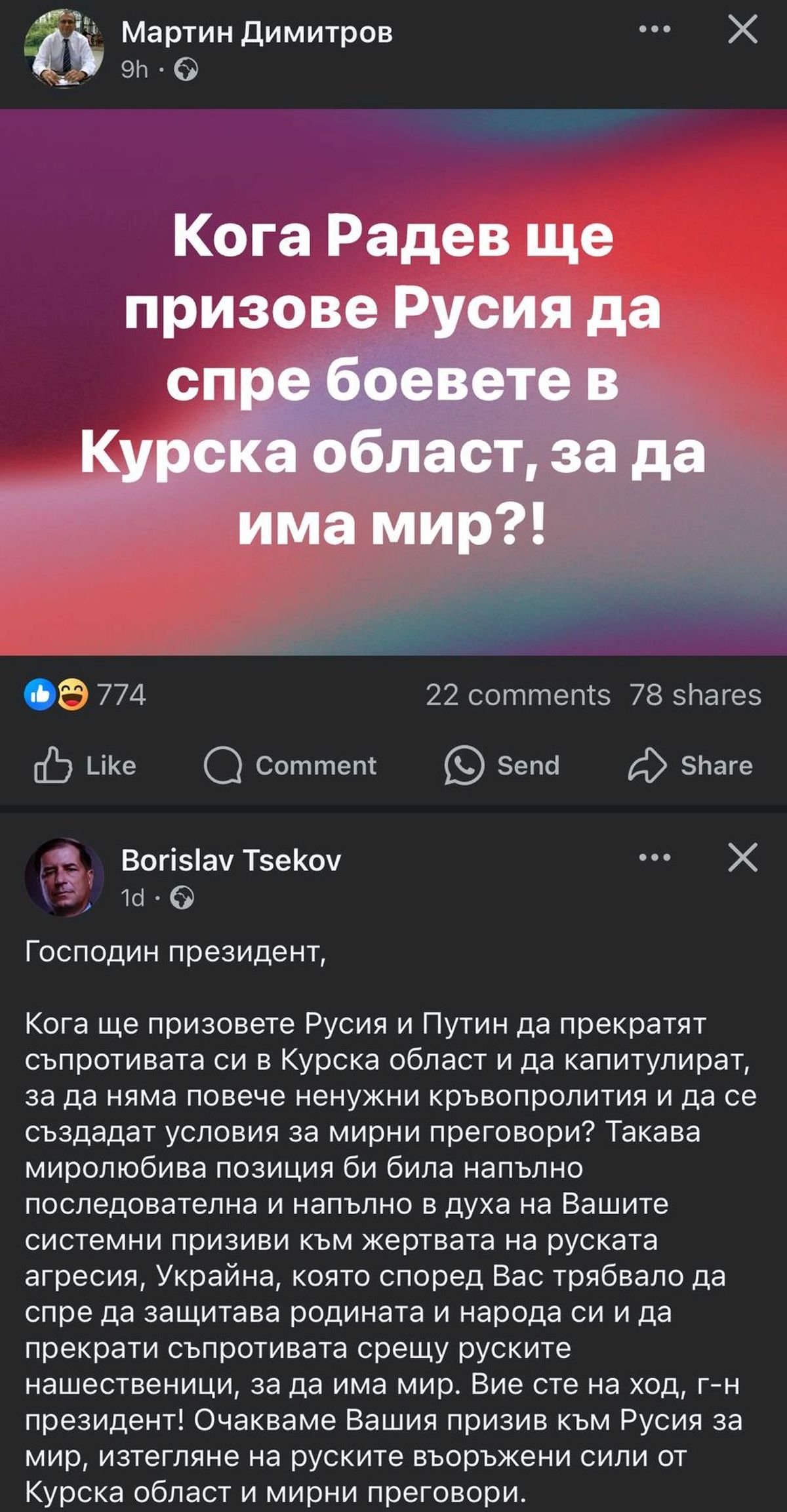Open the 774 reactions list

[121, 695]
